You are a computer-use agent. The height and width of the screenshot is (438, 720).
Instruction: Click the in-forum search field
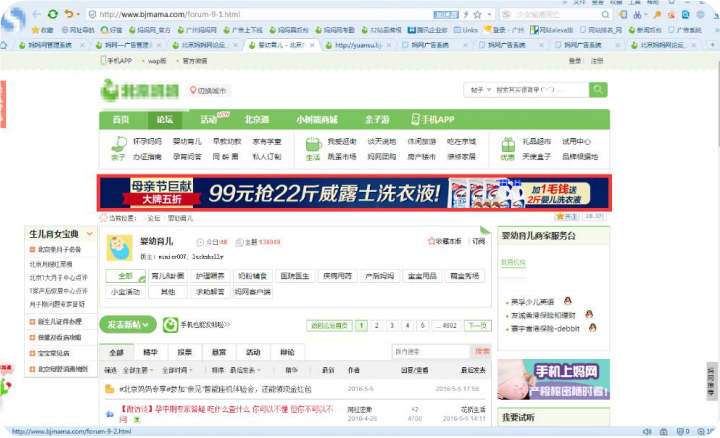click(x=431, y=352)
